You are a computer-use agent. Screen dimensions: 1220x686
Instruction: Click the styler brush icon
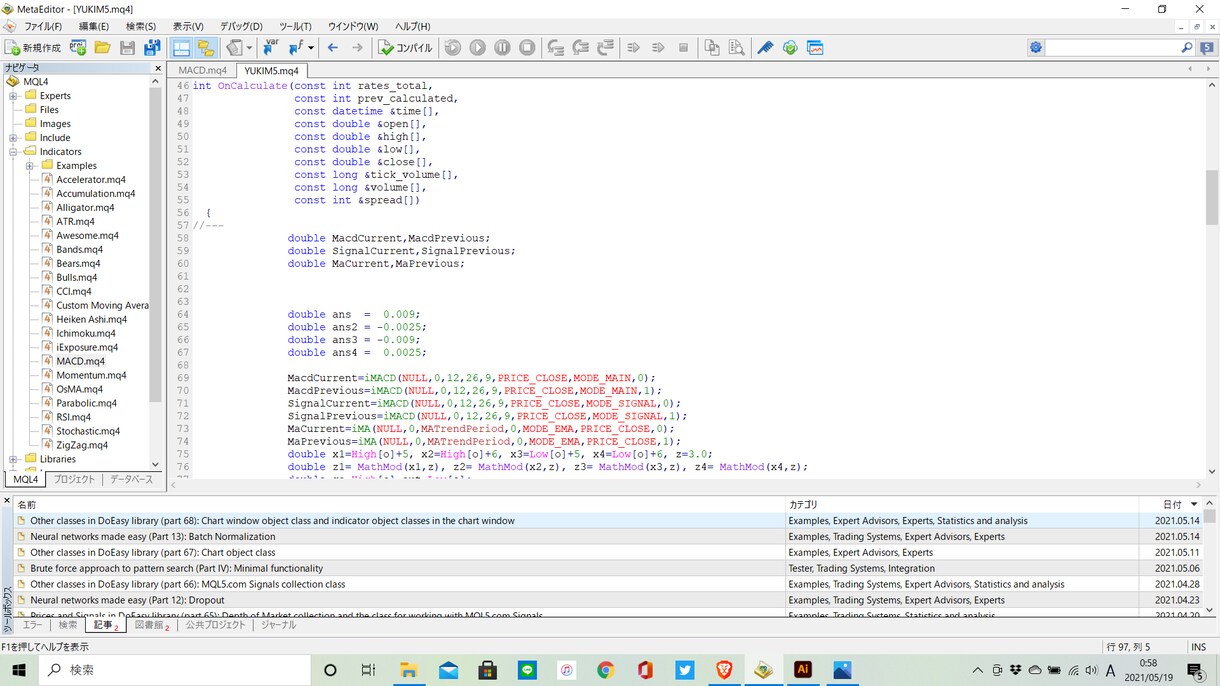765,47
